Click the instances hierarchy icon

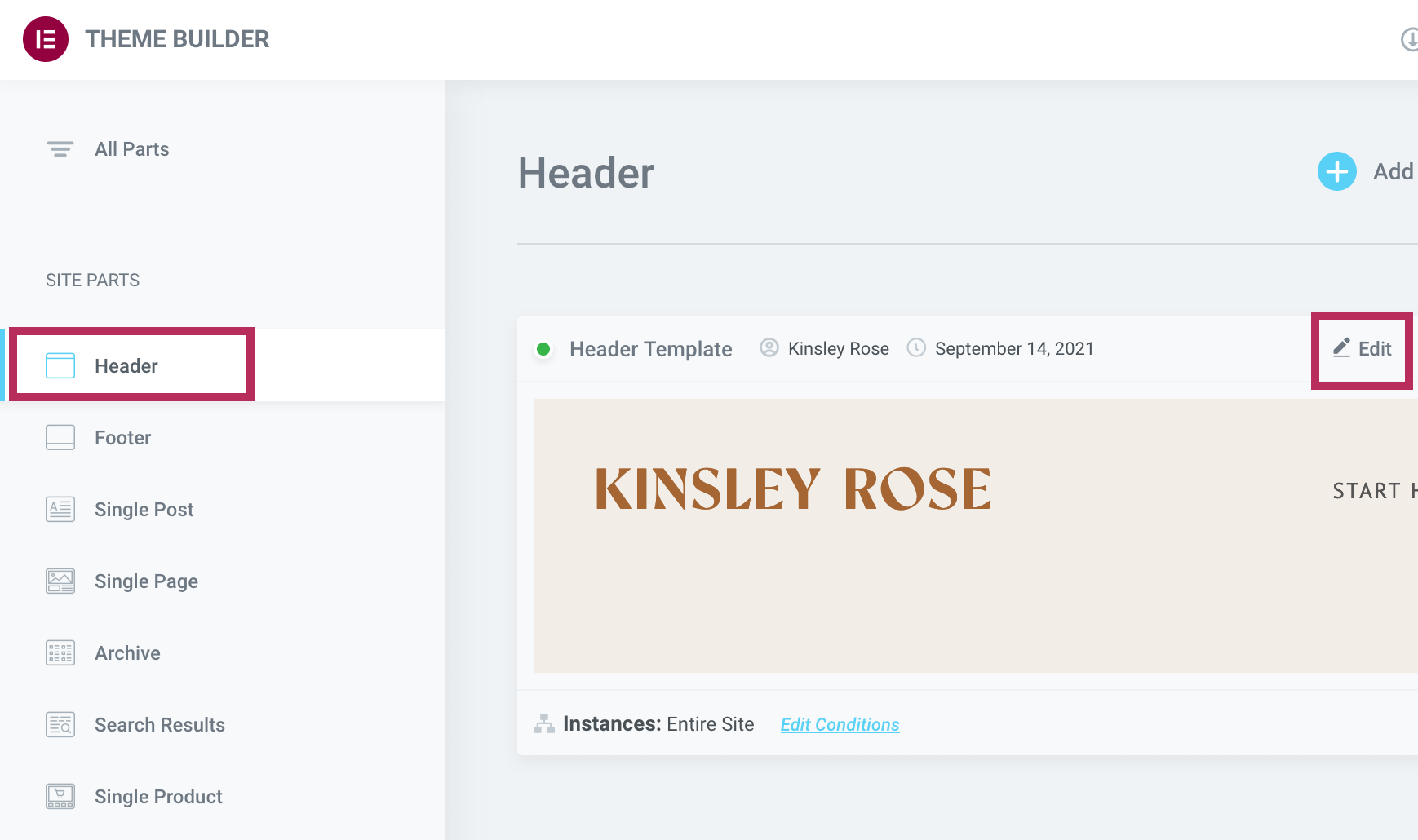(544, 723)
